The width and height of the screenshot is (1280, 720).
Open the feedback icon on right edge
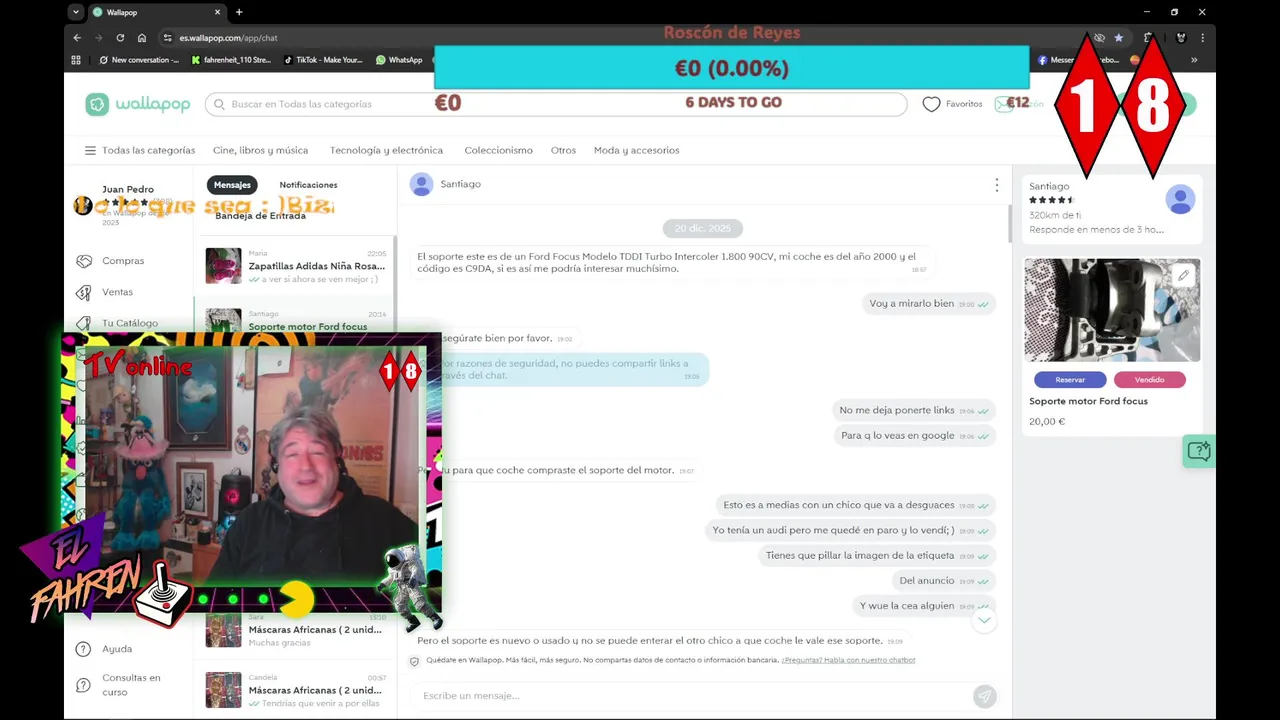click(x=1198, y=451)
